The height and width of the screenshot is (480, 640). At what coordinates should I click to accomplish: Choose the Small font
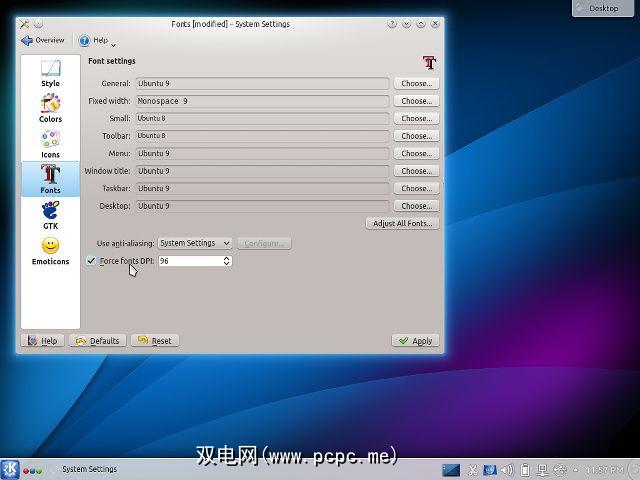[x=416, y=118]
